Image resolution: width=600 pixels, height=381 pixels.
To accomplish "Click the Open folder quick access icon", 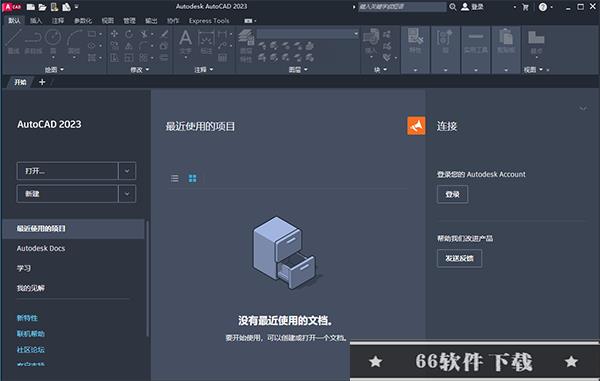I will [42, 7].
